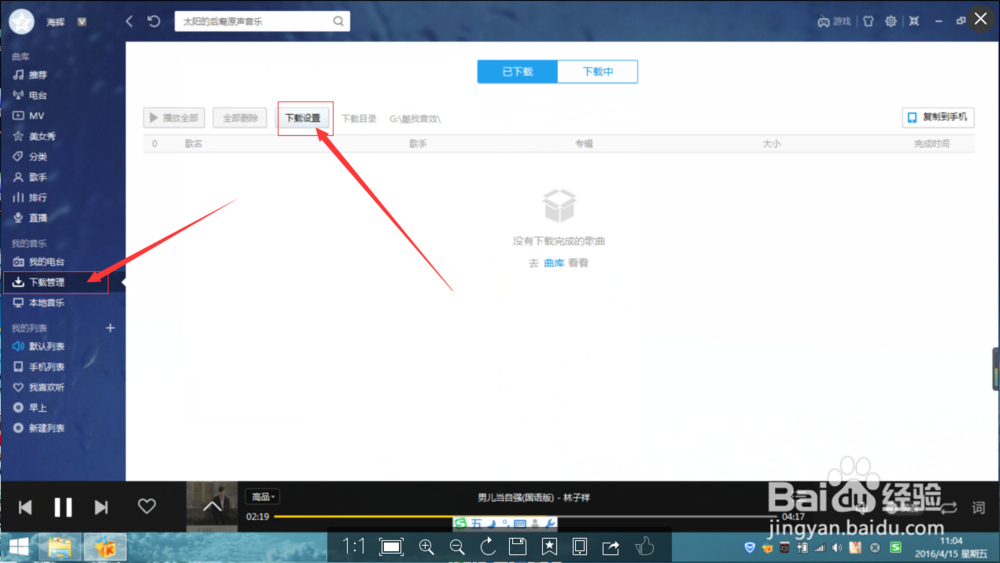
Task: Open the Windows Start button
Action: point(19,547)
